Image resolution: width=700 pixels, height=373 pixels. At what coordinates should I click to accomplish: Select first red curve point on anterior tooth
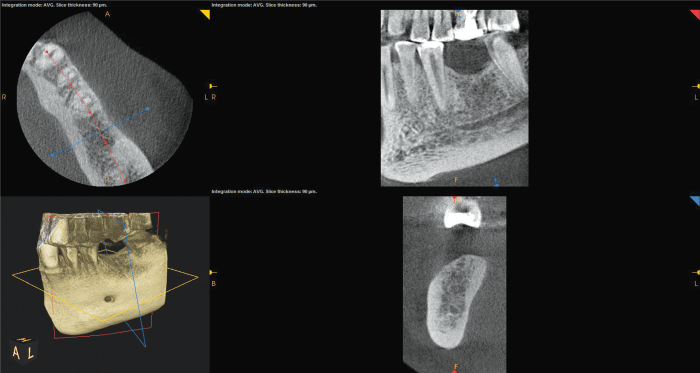point(47,52)
